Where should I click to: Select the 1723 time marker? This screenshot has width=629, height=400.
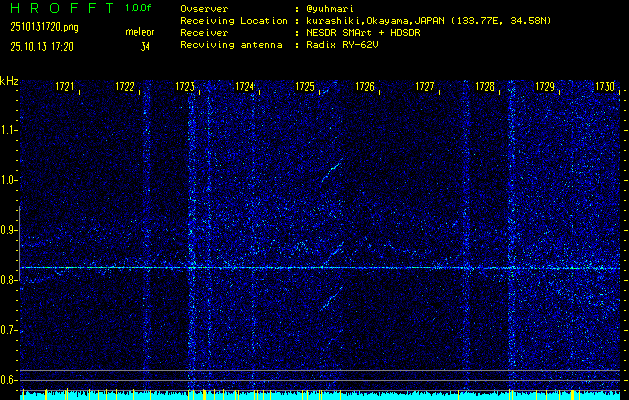click(x=185, y=86)
